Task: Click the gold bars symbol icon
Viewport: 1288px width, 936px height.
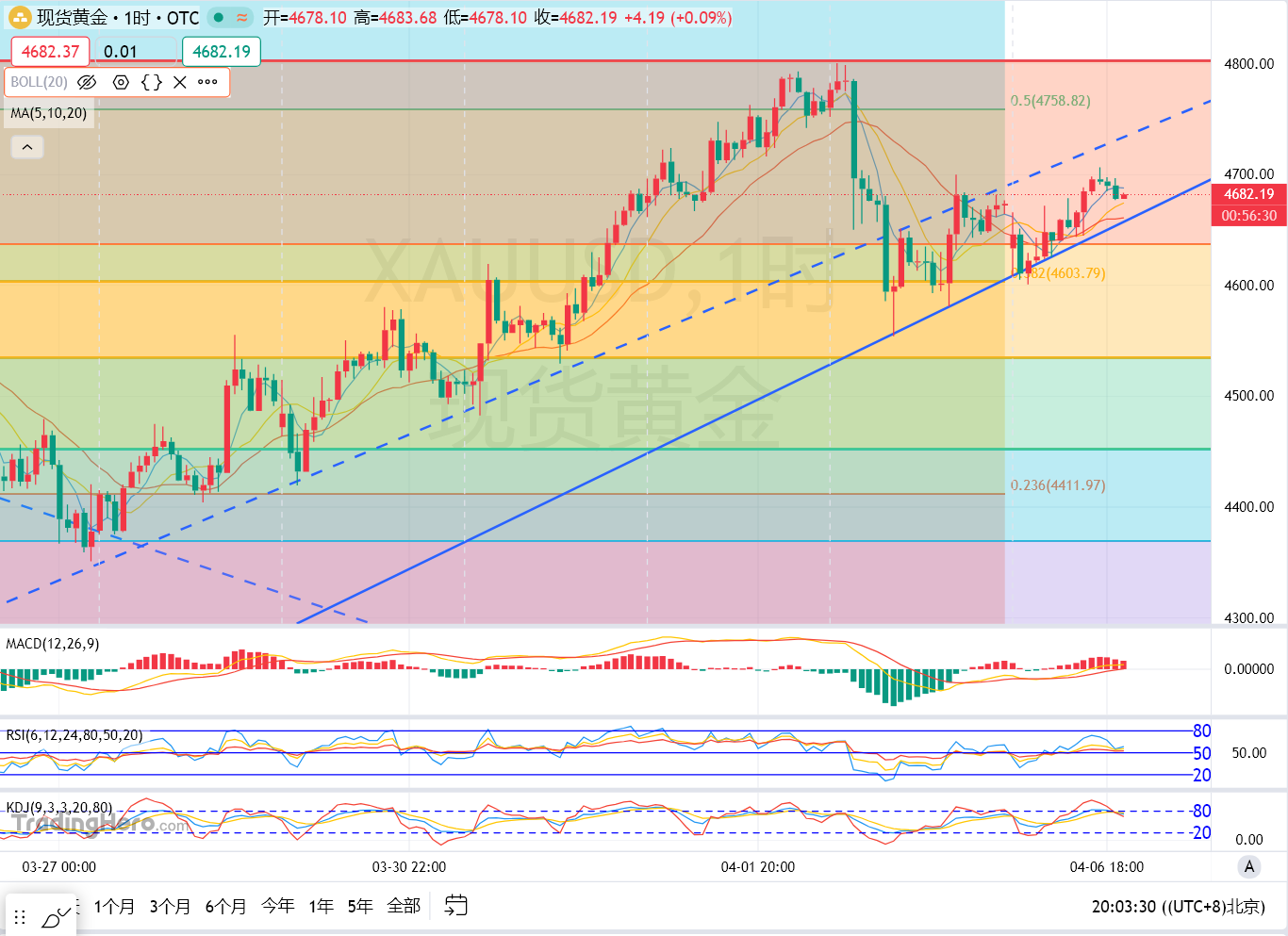Action: [20, 17]
